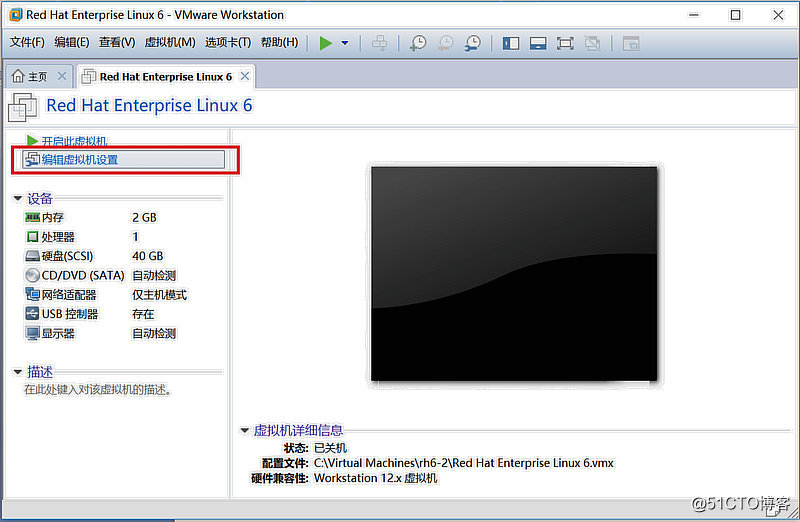Image resolution: width=800 pixels, height=522 pixels.
Task: Close the 主页 tab
Action: point(62,76)
